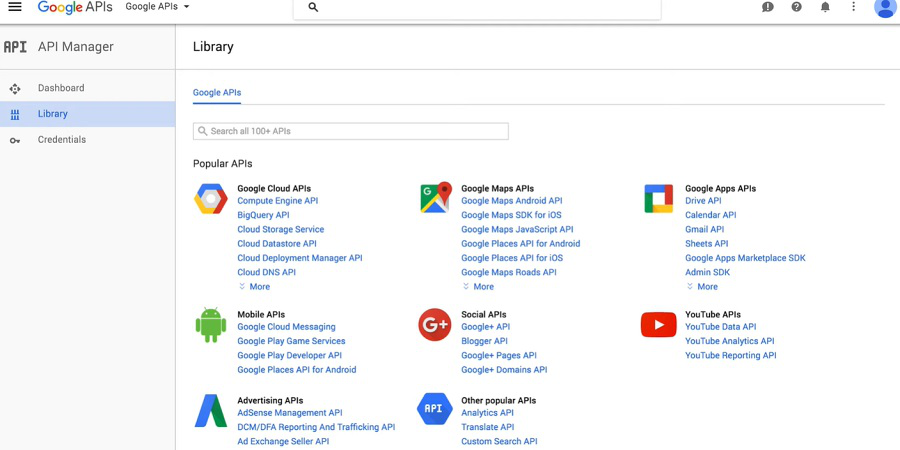Focus the top search bar field
This screenshot has height=450, width=900.
[477, 8]
